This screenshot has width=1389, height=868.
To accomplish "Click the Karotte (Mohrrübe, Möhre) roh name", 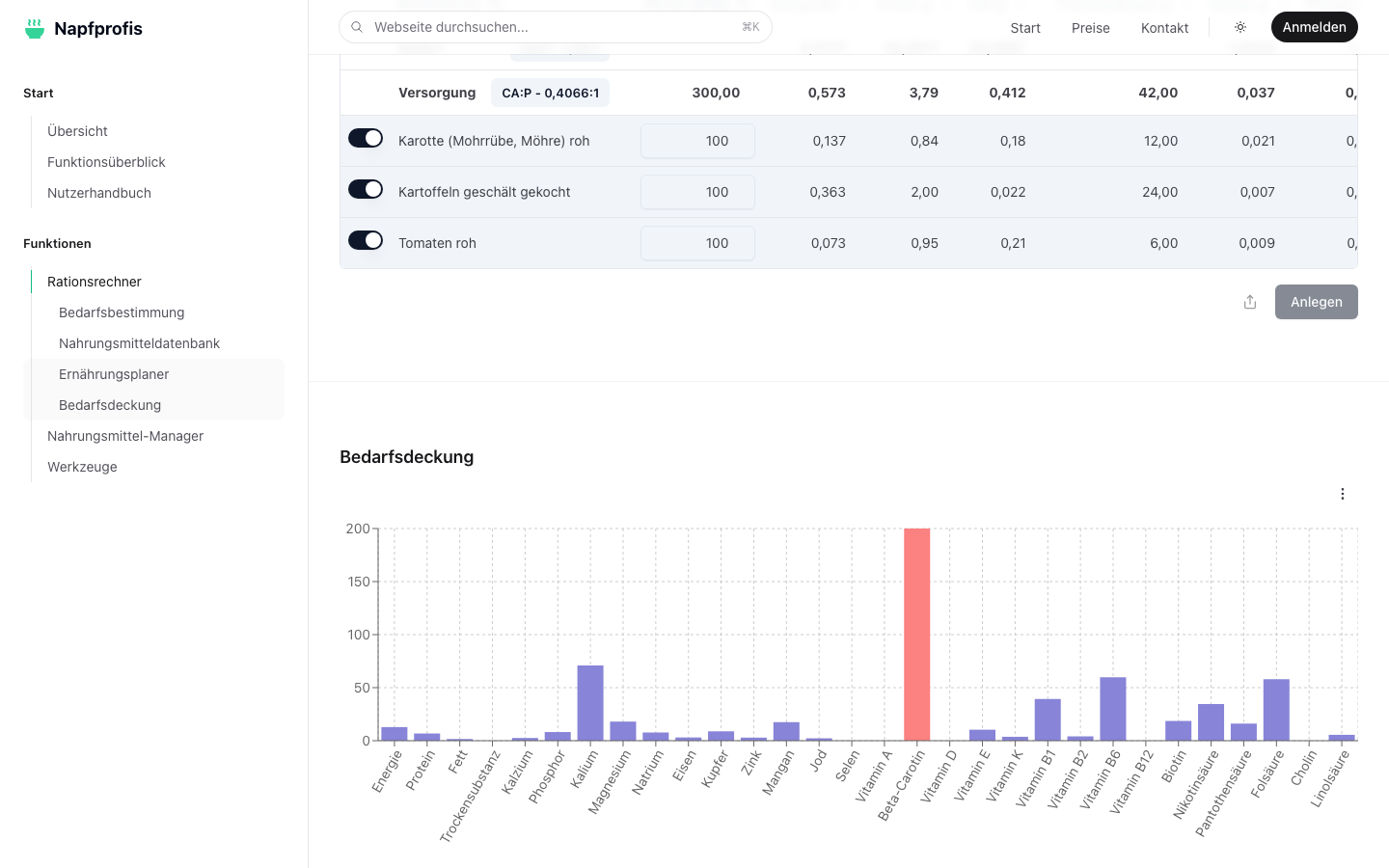I will (x=494, y=141).
